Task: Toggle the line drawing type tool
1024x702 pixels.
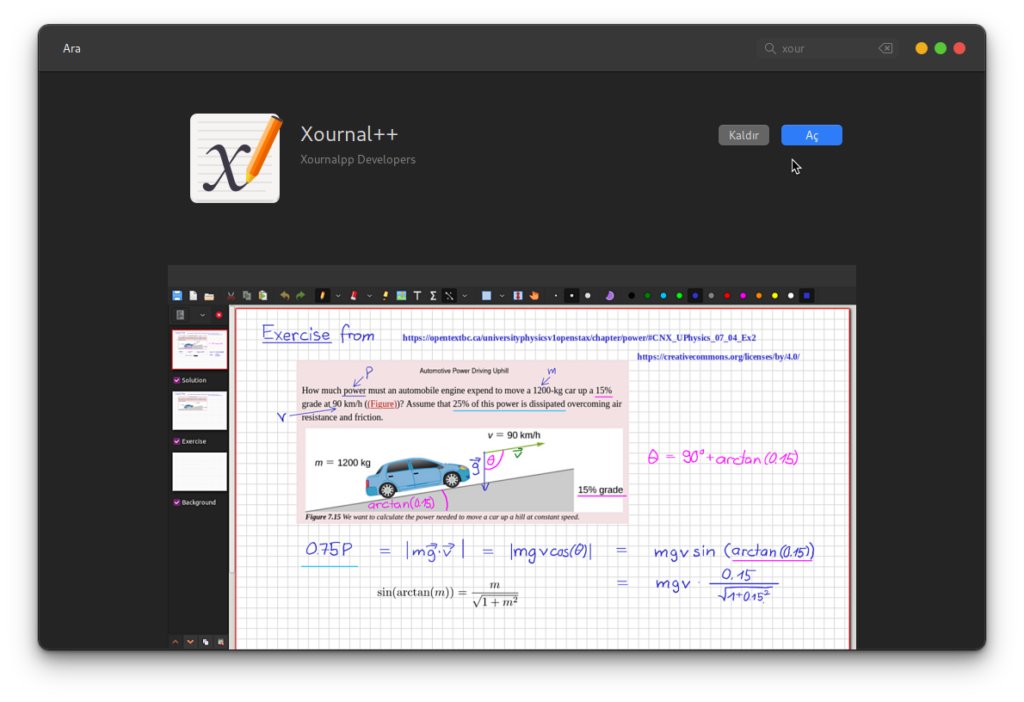Action: pos(449,296)
